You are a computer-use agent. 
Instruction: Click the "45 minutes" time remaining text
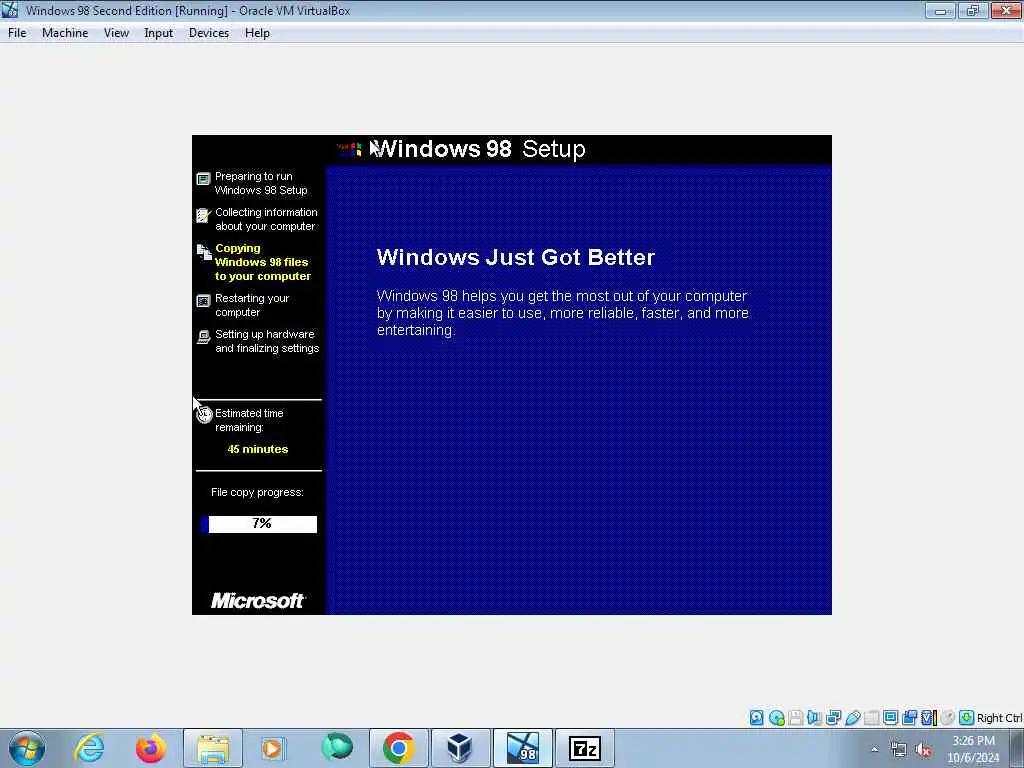tap(257, 449)
